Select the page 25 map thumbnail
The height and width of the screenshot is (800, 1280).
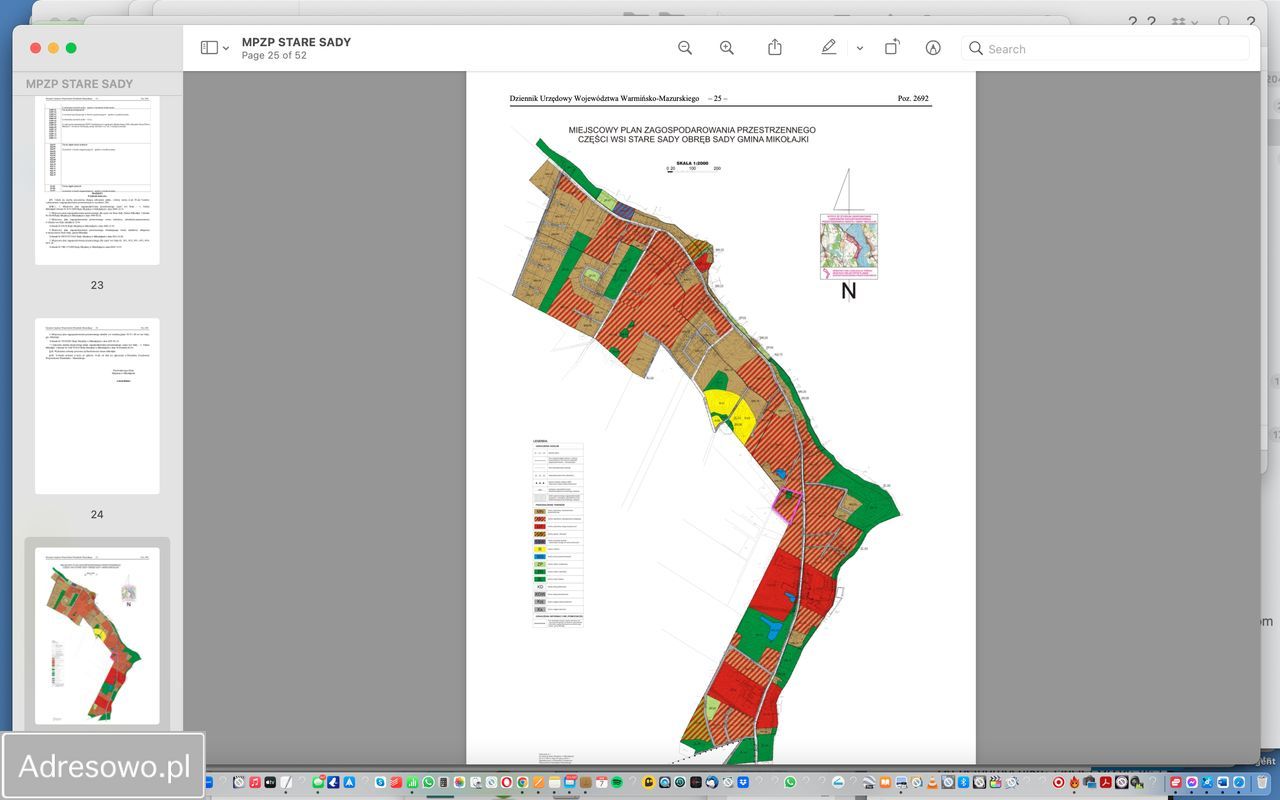(x=97, y=636)
